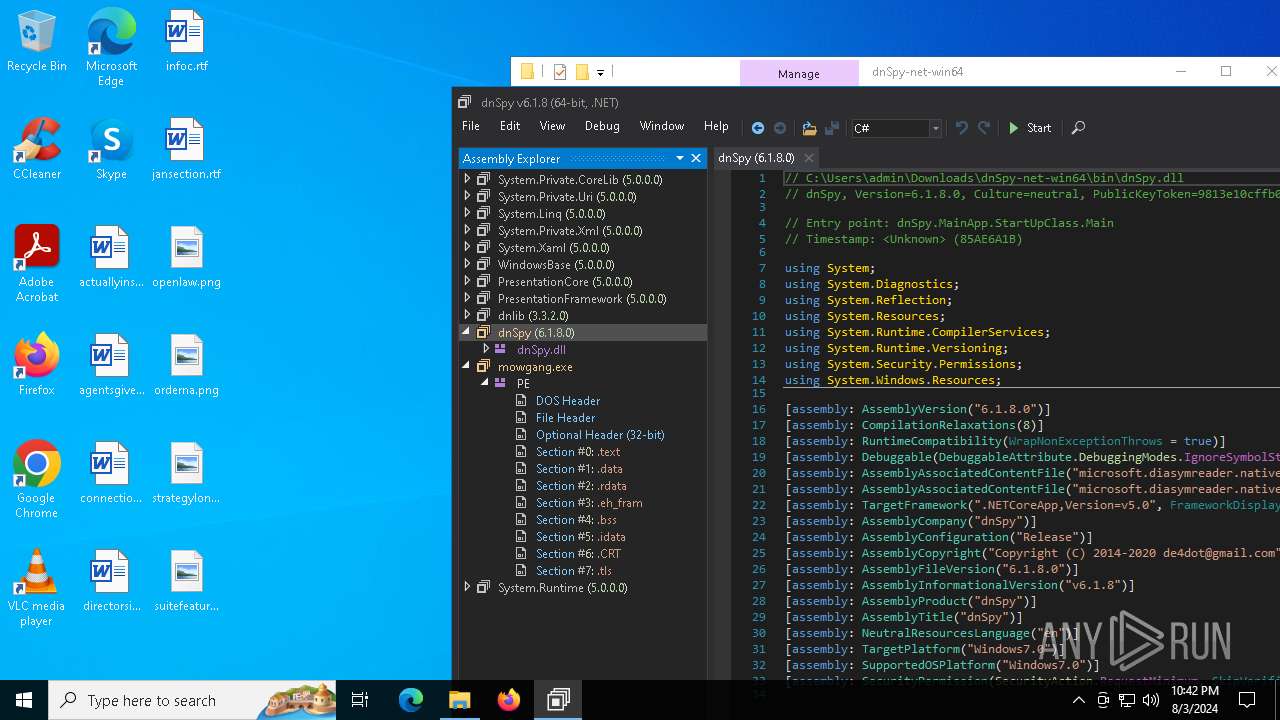Expand dnlib (3.3.2.0) node
The image size is (1280, 720).
[467, 316]
